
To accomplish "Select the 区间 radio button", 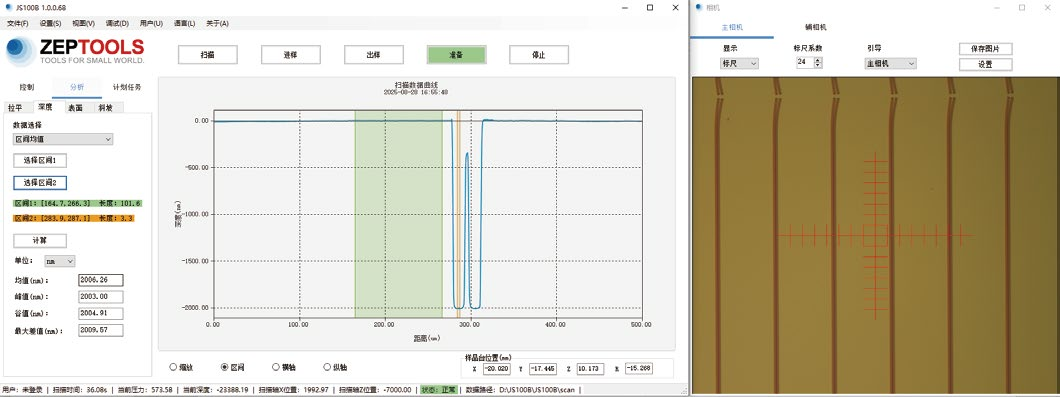I will 224,367.
